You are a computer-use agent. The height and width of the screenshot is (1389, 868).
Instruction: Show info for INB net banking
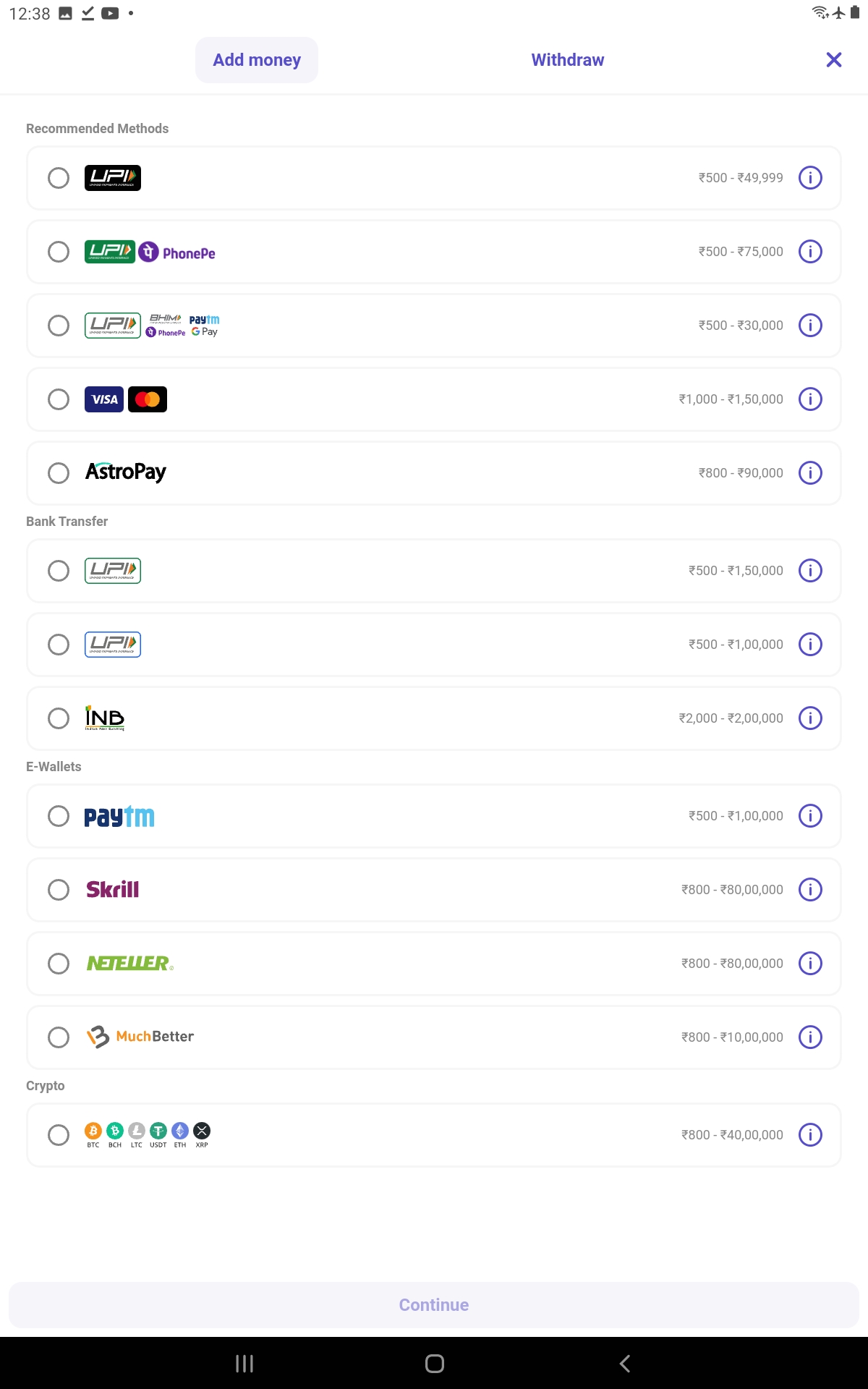(810, 718)
